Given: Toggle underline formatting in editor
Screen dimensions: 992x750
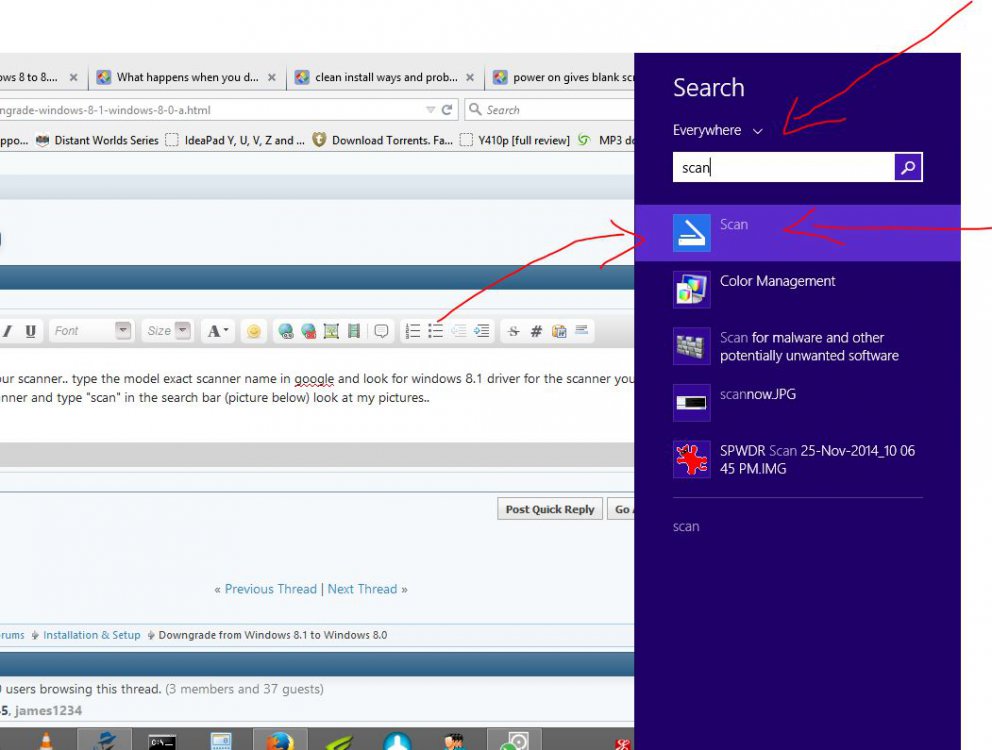Looking at the screenshot, I should click(31, 331).
